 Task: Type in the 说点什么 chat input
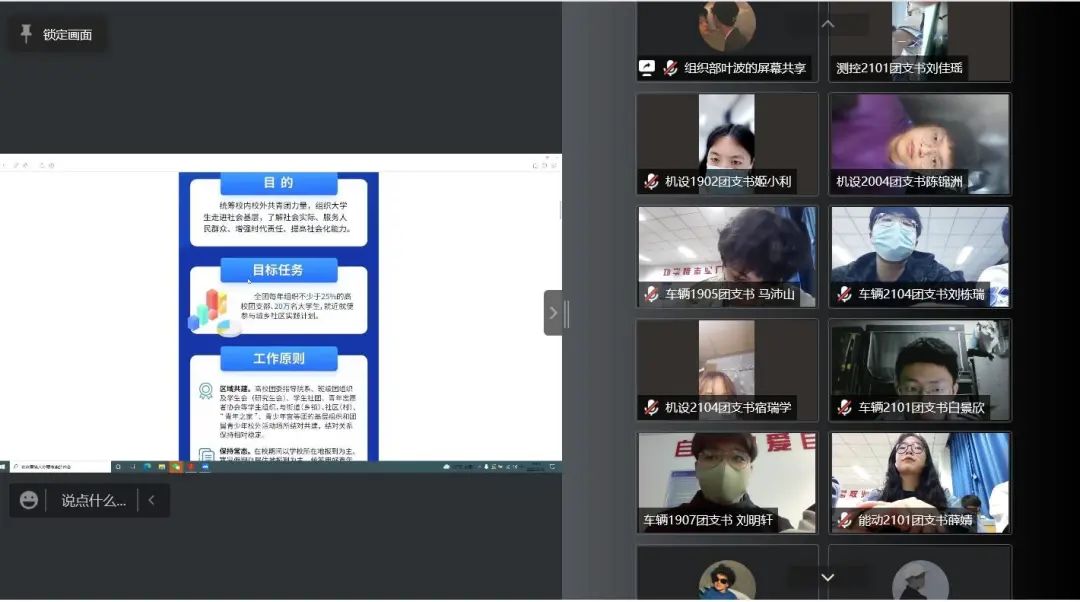tap(93, 500)
